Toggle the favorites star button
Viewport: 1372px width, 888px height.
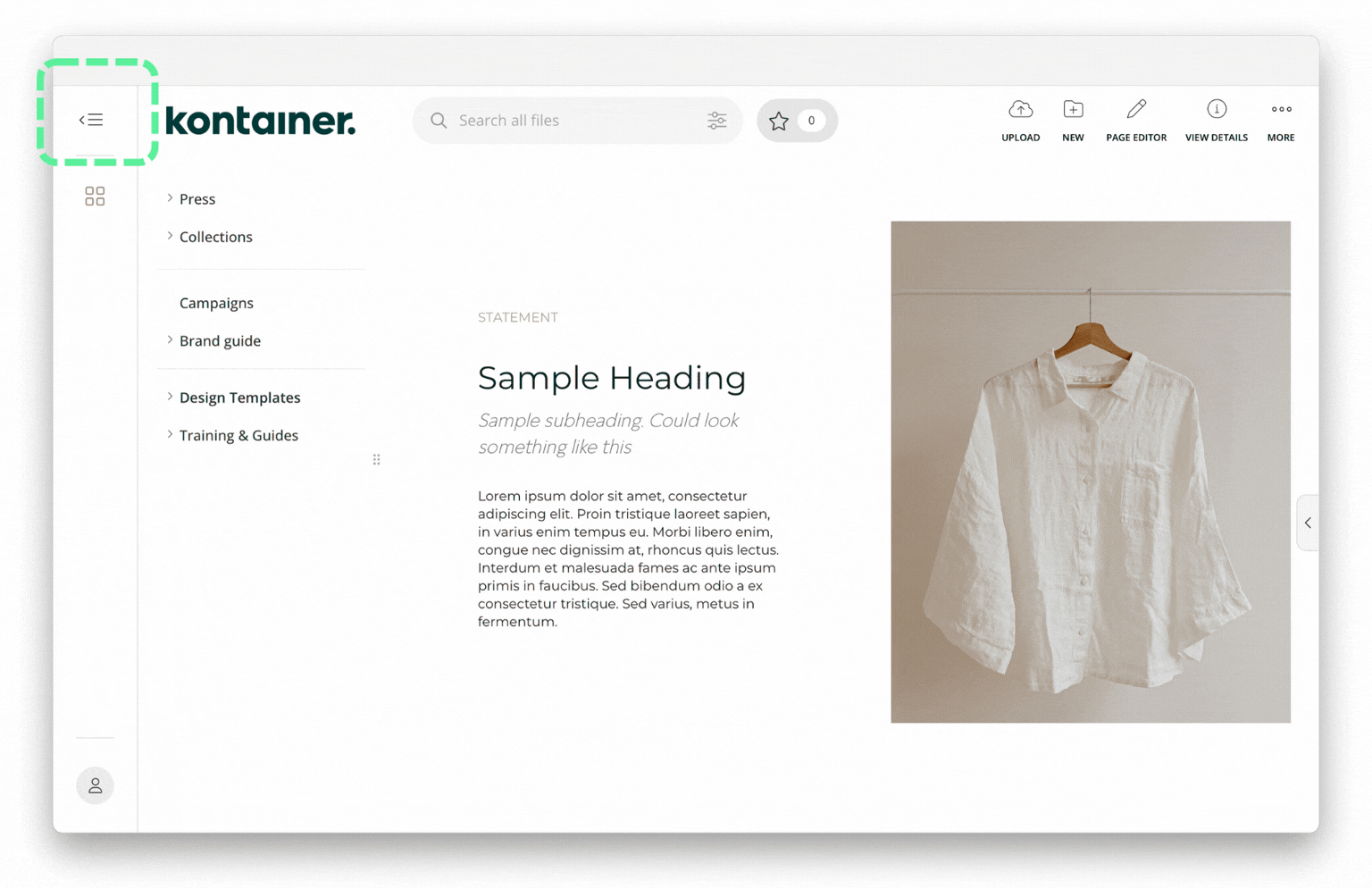coord(779,121)
